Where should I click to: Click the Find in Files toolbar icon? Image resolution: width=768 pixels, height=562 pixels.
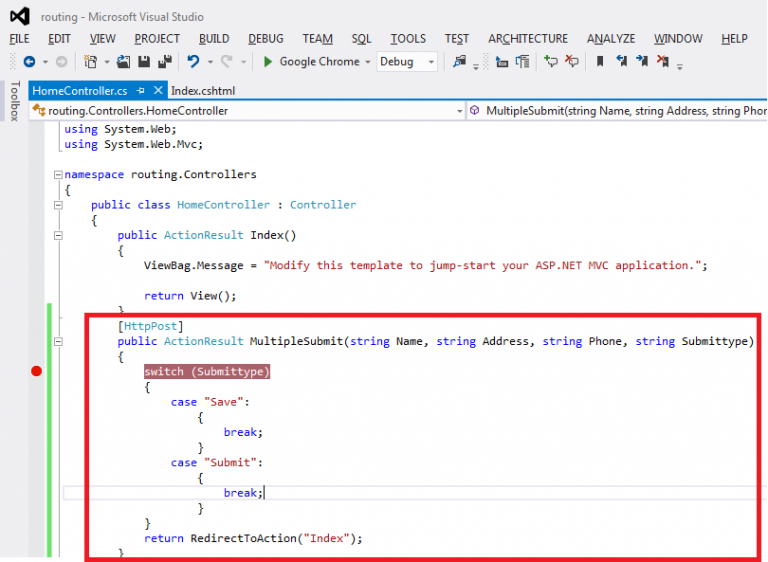(459, 62)
